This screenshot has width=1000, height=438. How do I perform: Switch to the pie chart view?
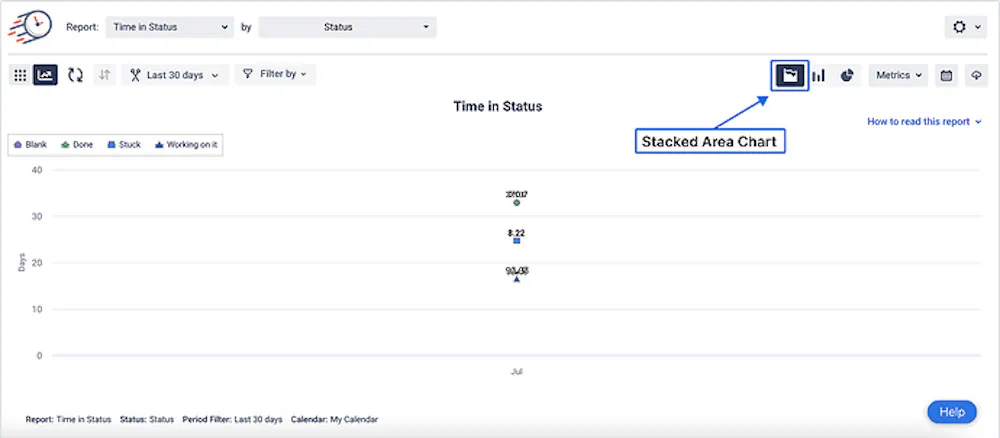[847, 75]
